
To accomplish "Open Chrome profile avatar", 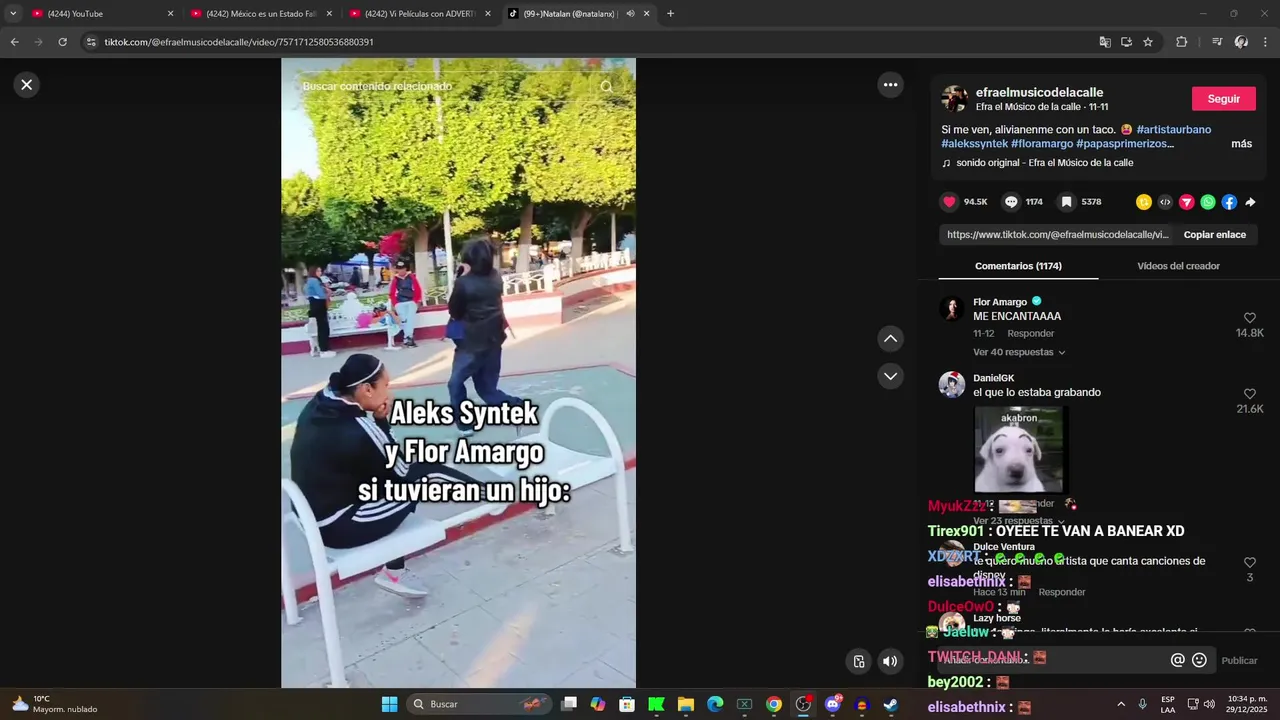I will [1241, 42].
